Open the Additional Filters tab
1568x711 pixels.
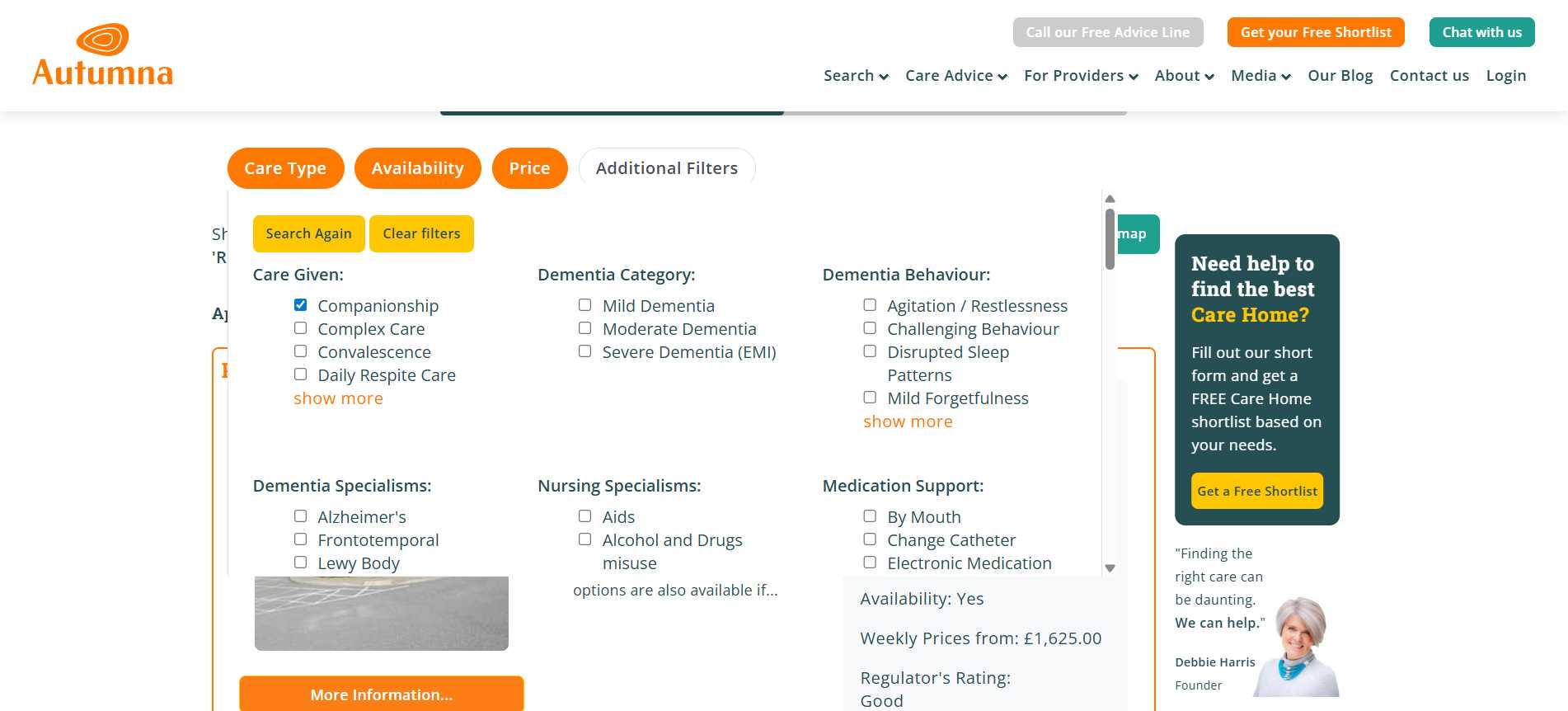(666, 168)
